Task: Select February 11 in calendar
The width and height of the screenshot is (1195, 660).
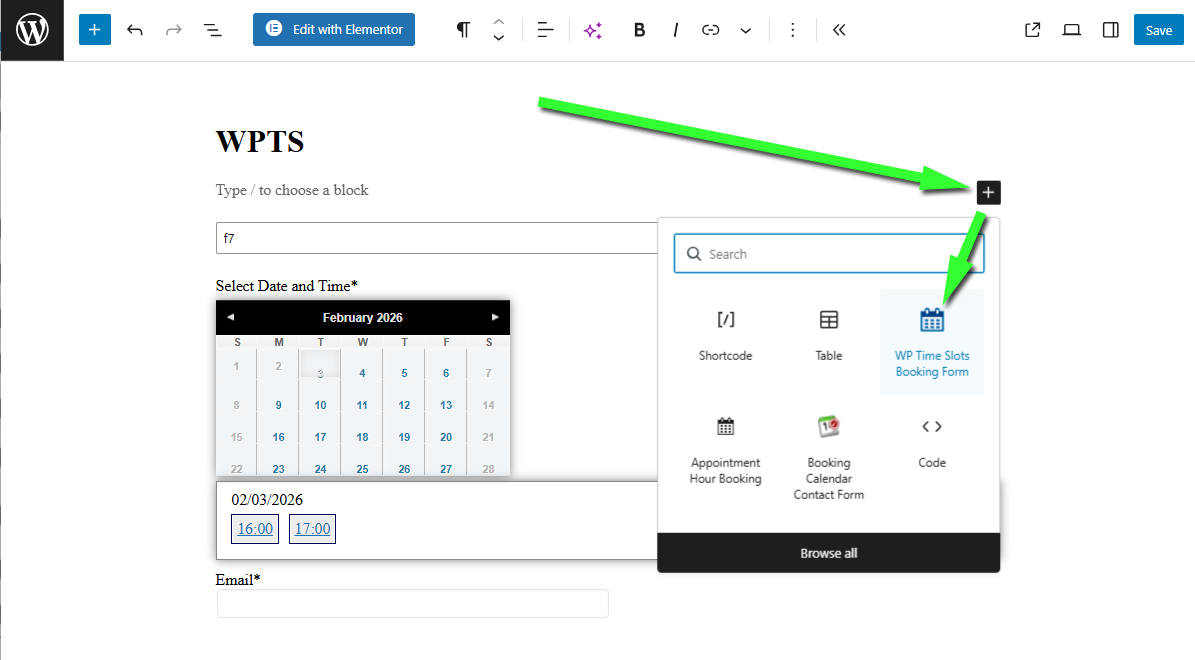Action: coord(362,405)
